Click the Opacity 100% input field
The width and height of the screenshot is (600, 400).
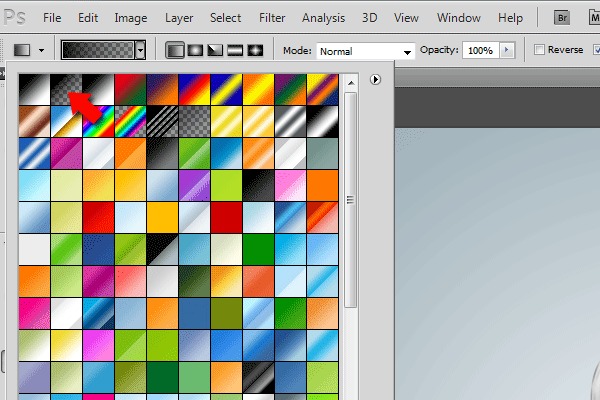click(480, 50)
